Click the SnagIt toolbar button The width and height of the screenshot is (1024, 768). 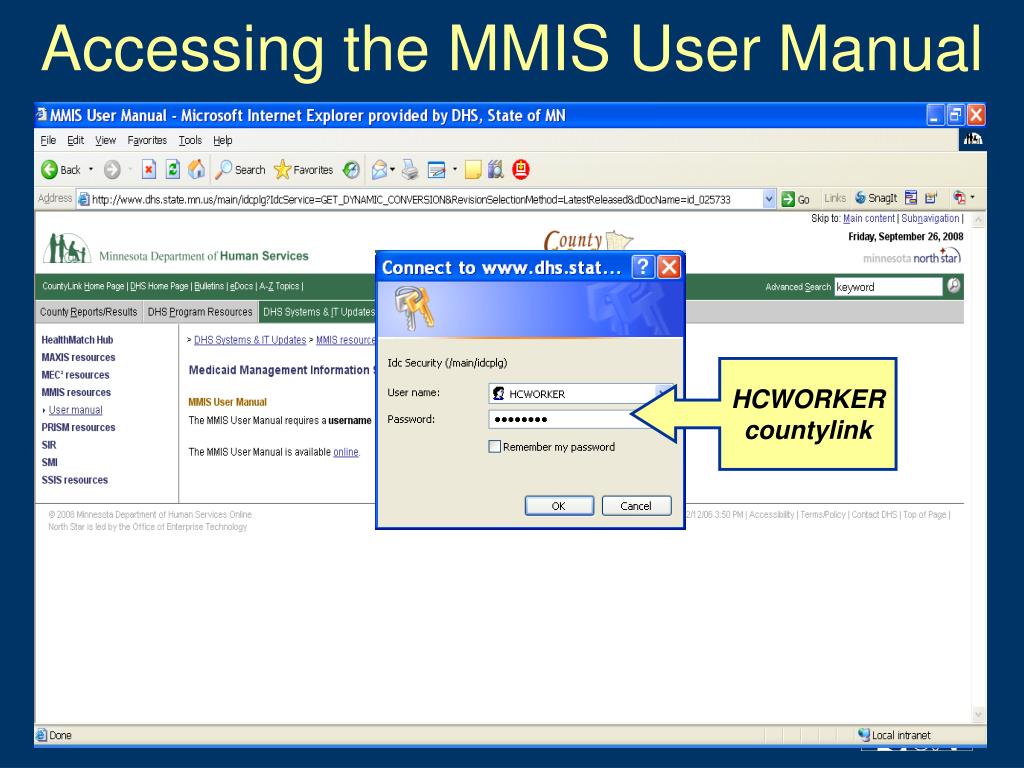click(x=876, y=198)
